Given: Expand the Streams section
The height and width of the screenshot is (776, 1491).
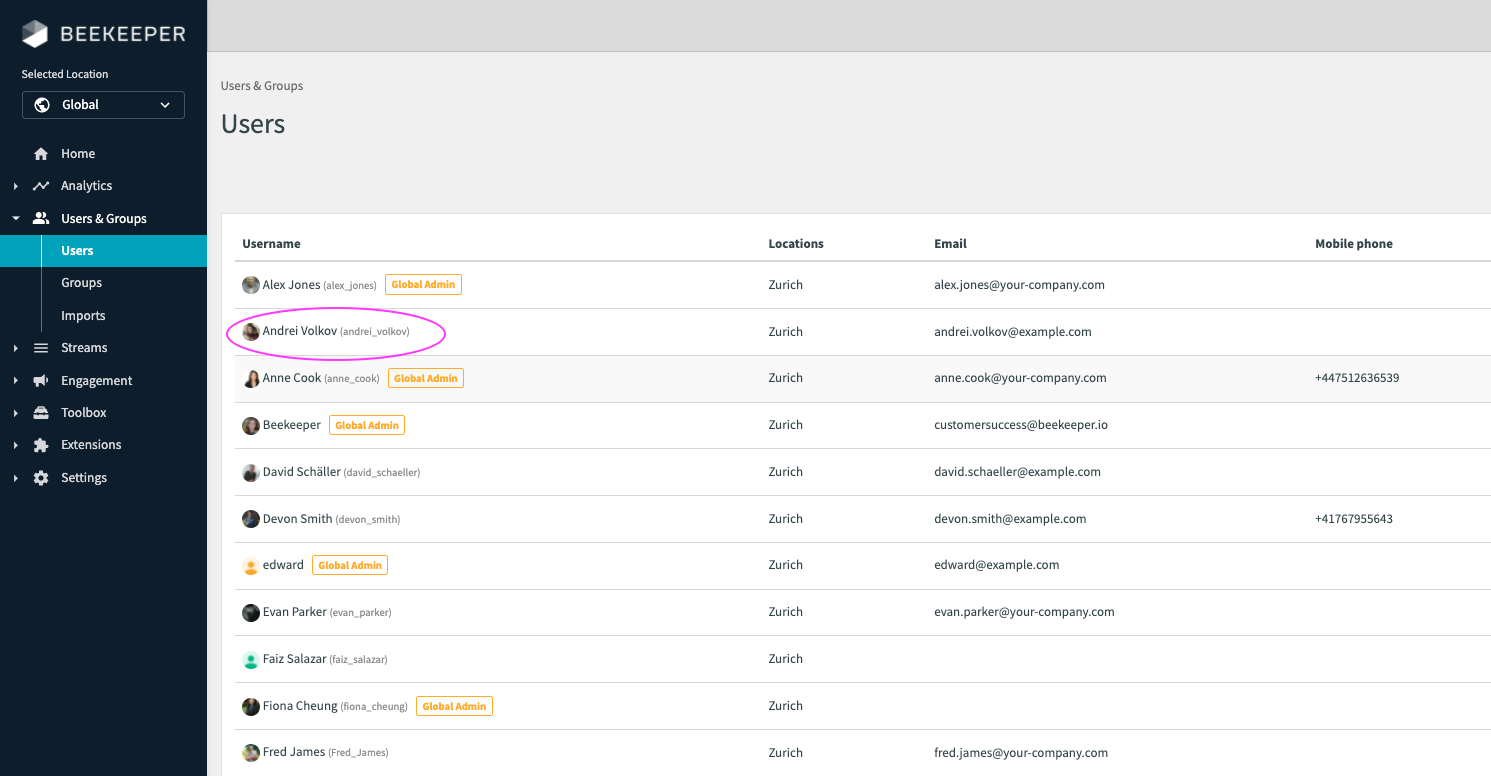Looking at the screenshot, I should [x=14, y=347].
